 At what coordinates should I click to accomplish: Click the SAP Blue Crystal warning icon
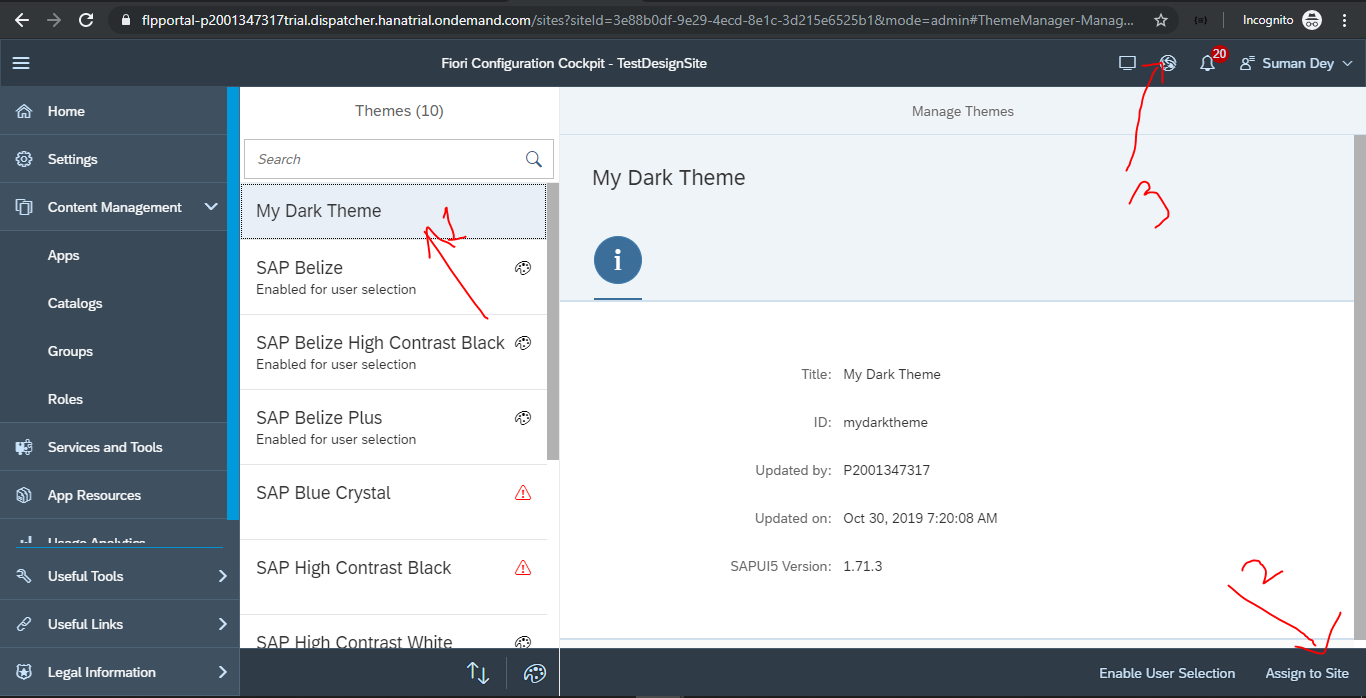(x=522, y=493)
